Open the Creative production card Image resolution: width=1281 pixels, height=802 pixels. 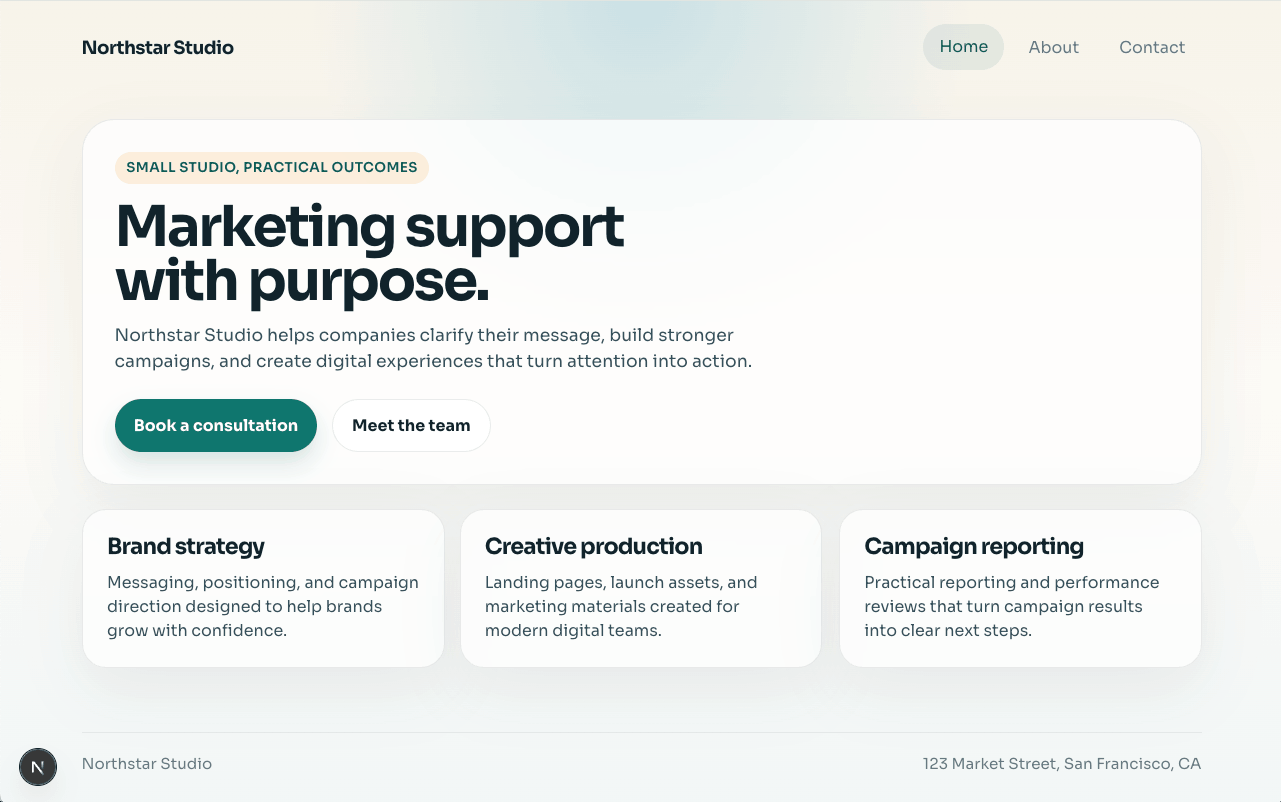click(x=593, y=546)
